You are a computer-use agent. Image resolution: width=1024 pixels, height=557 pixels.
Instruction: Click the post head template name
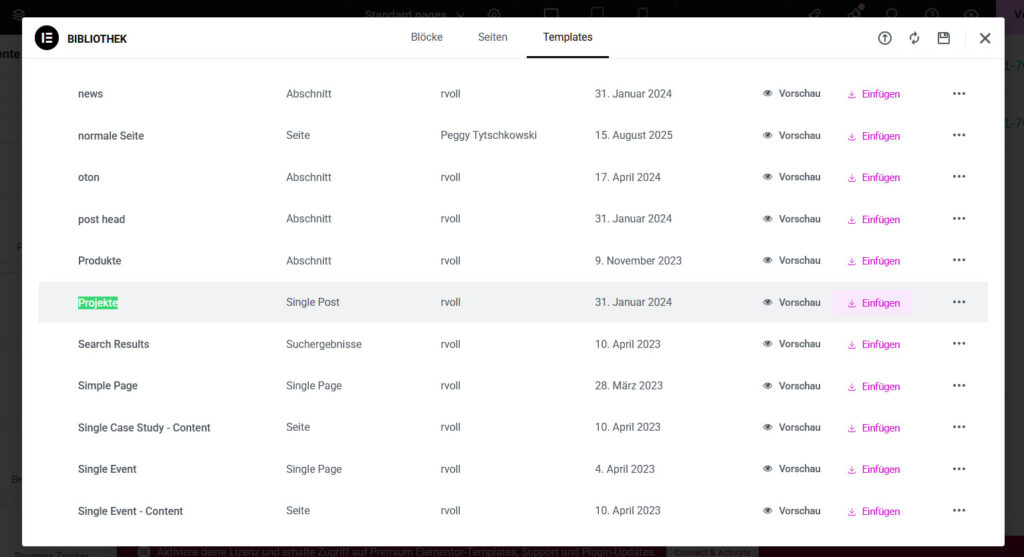point(101,219)
